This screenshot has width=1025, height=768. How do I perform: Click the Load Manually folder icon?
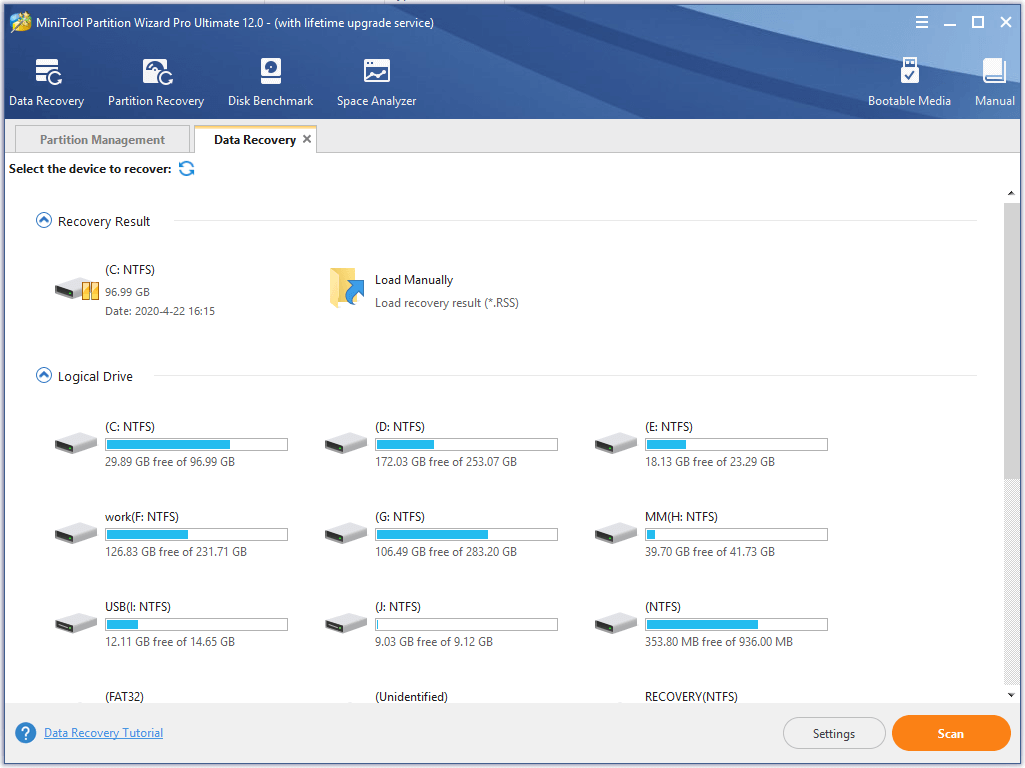[346, 288]
